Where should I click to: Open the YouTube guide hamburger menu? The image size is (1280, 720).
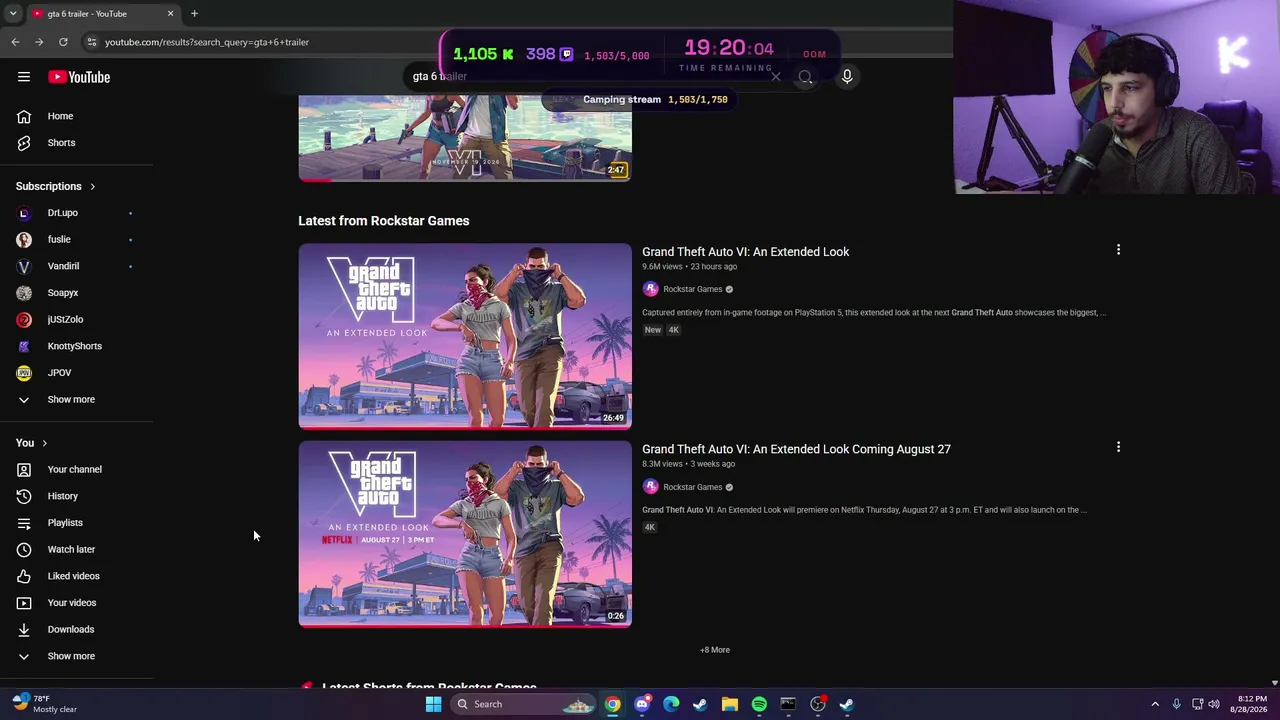pyautogui.click(x=24, y=77)
